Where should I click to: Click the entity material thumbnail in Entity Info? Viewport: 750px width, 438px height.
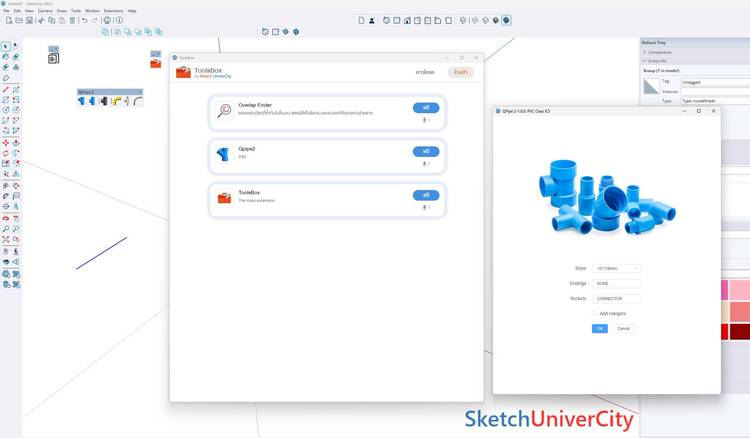(x=651, y=86)
